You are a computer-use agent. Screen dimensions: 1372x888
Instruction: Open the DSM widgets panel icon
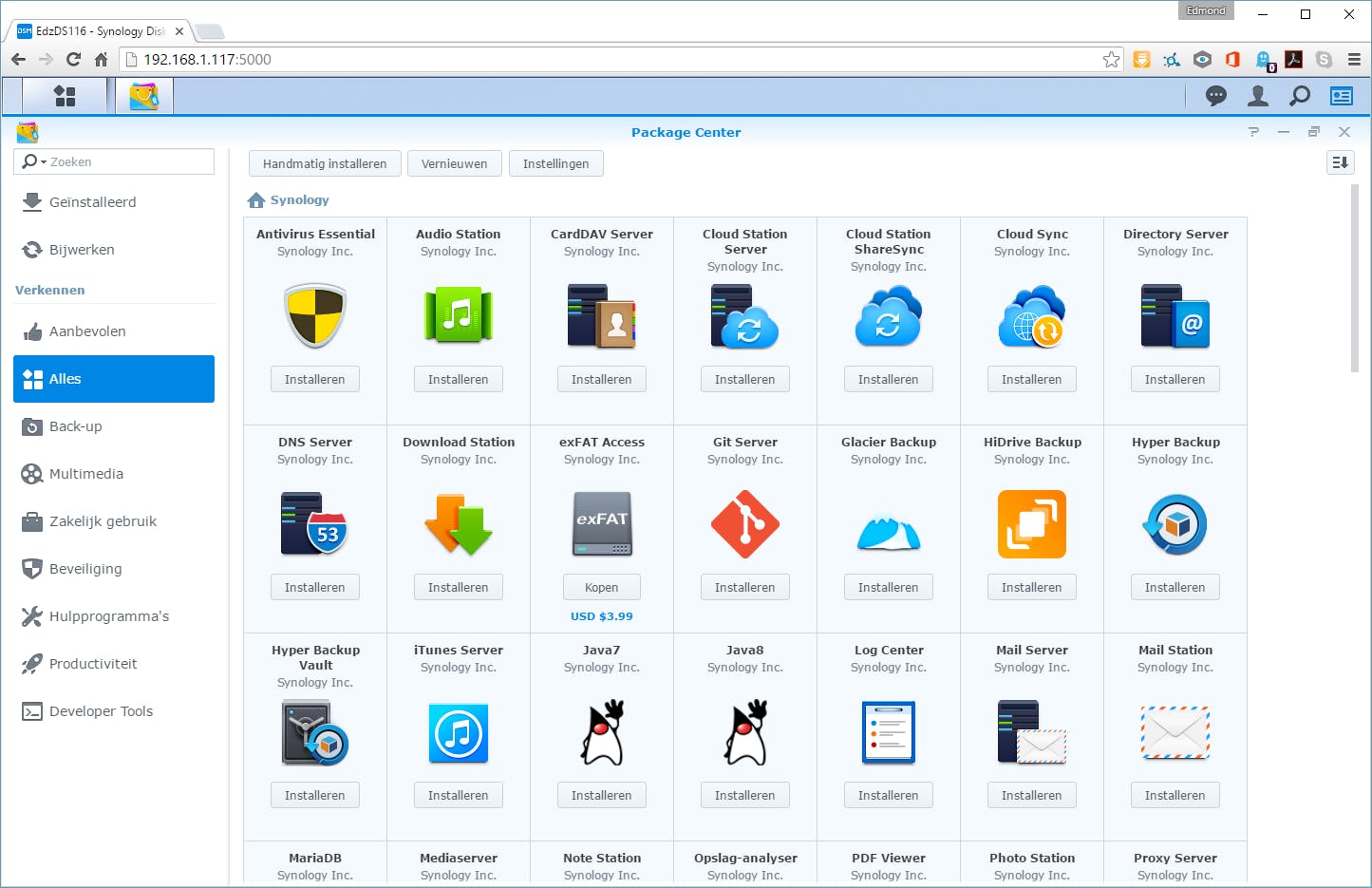1342,96
